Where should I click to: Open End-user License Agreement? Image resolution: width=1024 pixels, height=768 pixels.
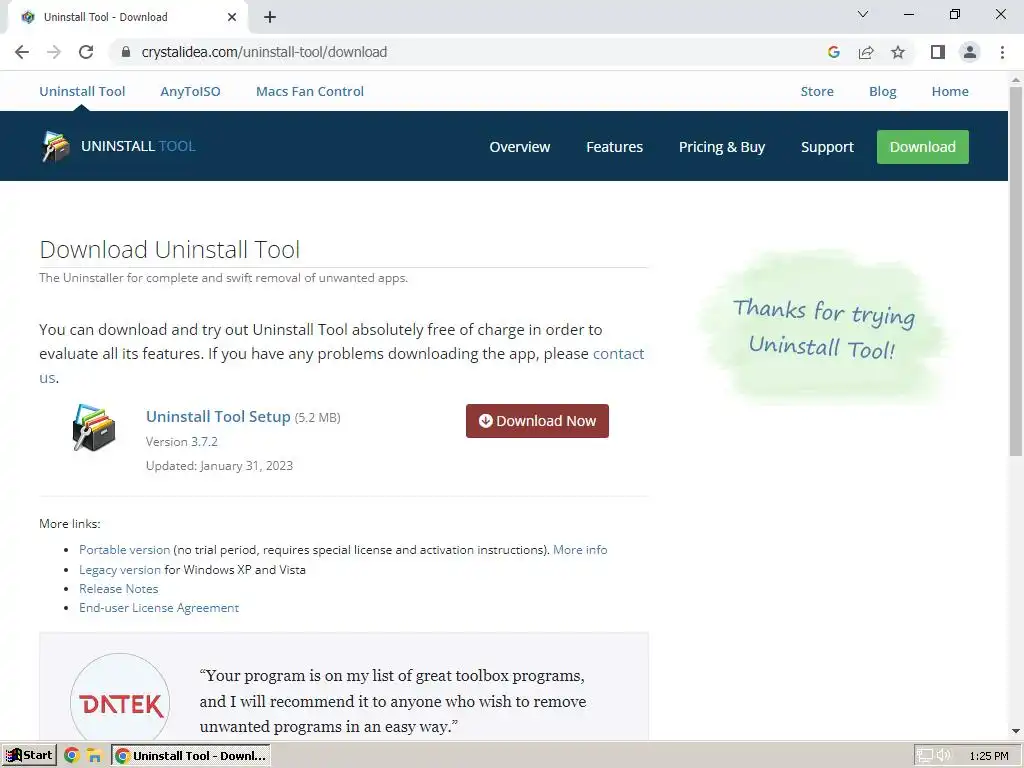(159, 607)
